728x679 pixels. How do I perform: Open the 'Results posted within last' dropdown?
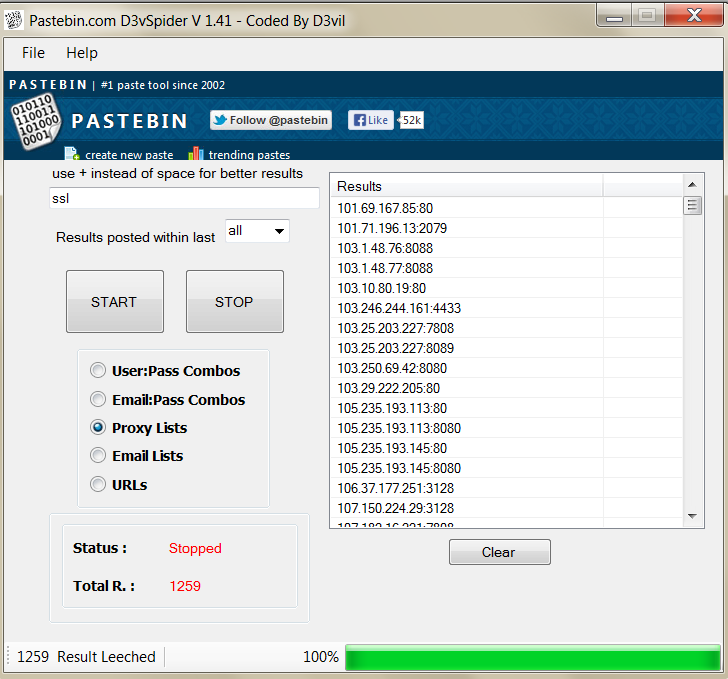tap(257, 231)
